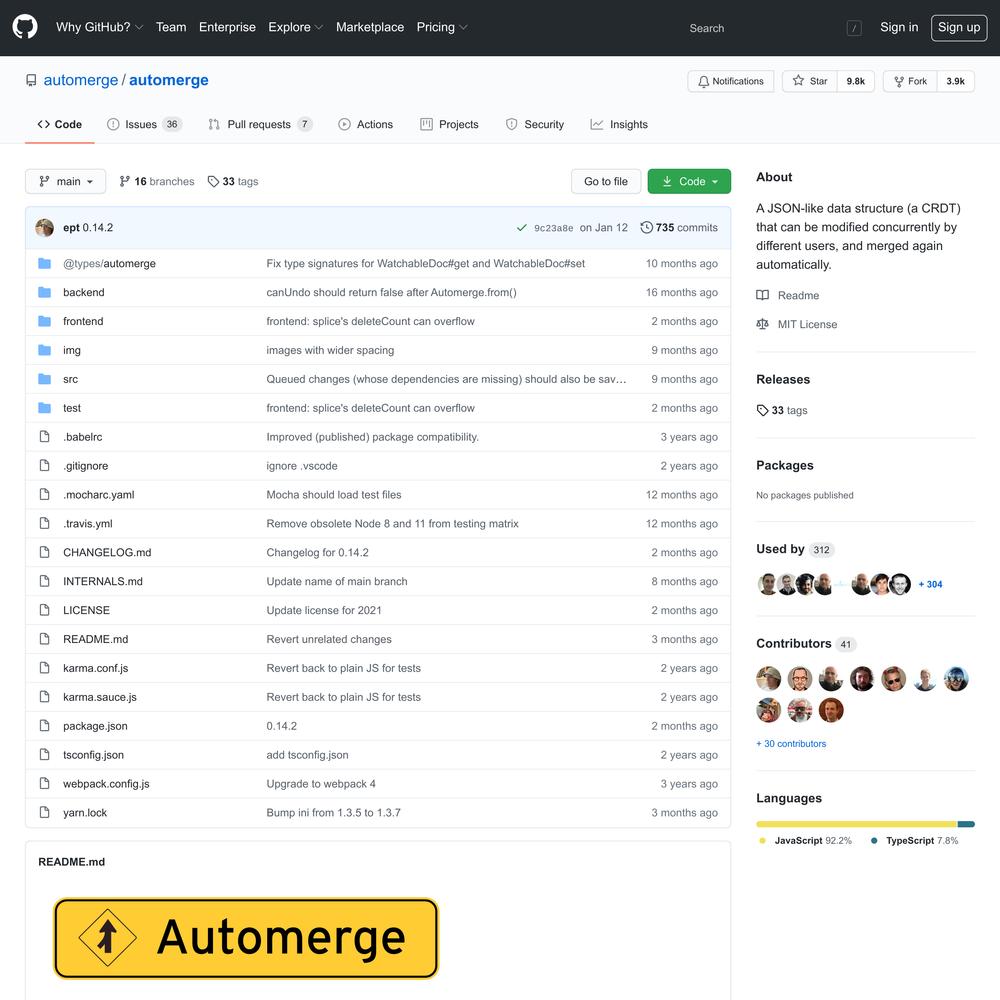Screen dimensions: 1000x1000
Task: Open the 'Changelog for 0.14.2' commit message
Action: point(317,552)
